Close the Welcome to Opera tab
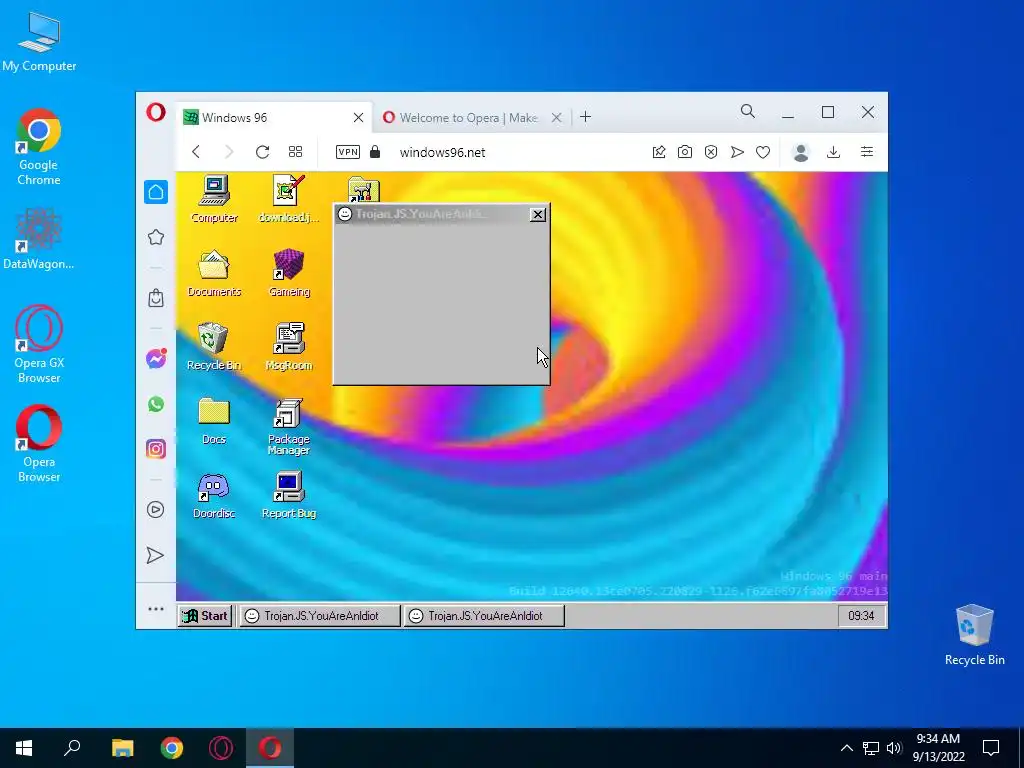This screenshot has height=768, width=1024. [x=556, y=118]
